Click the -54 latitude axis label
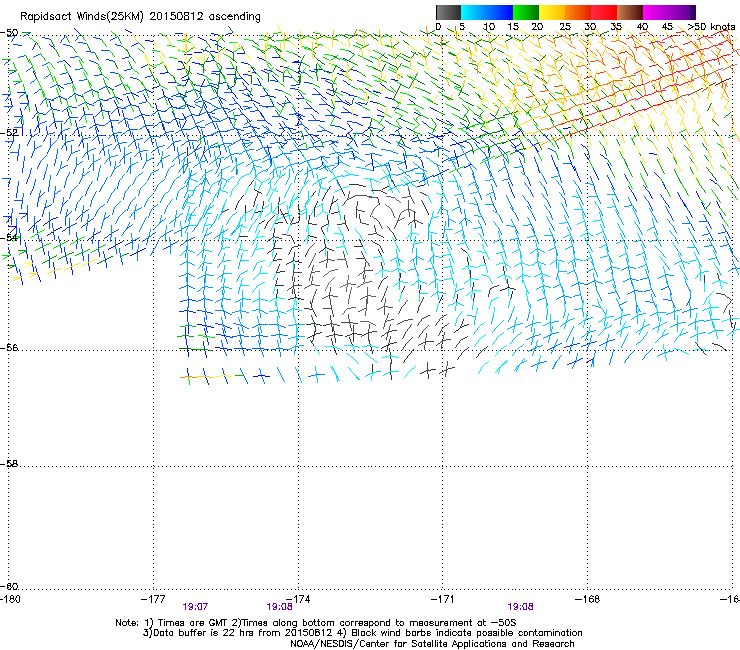 point(9,237)
